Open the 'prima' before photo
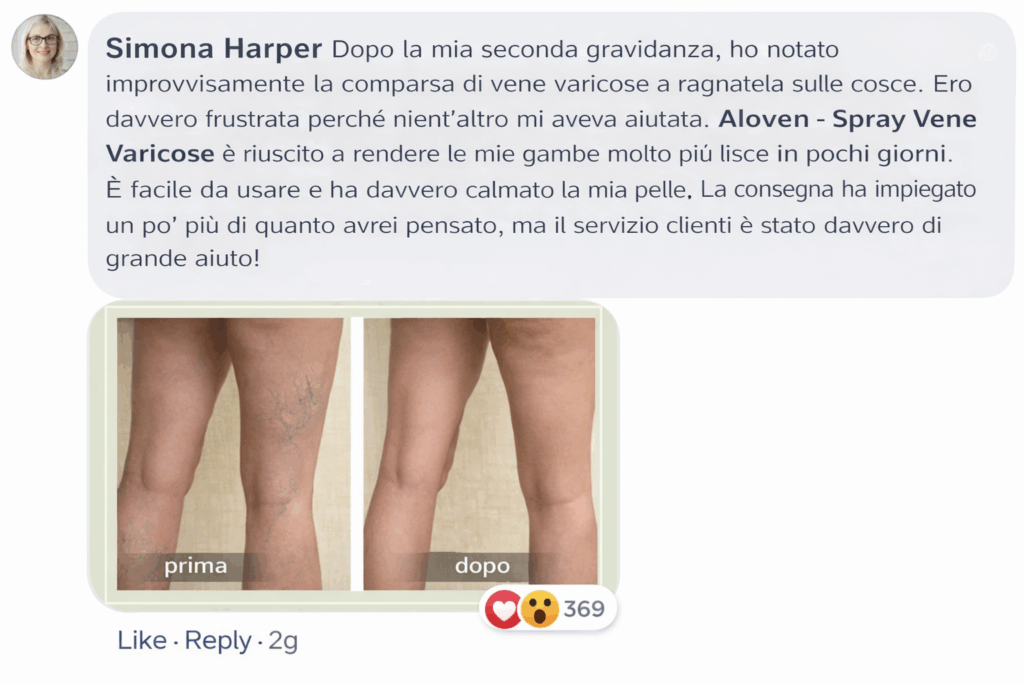1024x683 pixels. tap(233, 454)
